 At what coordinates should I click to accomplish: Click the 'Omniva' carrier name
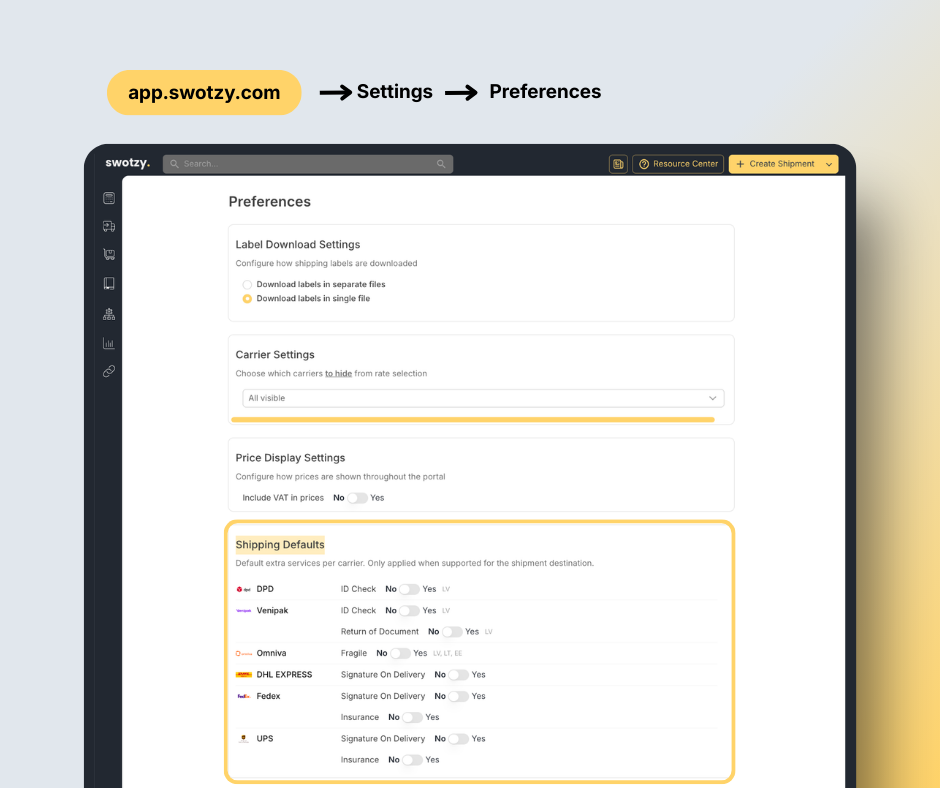pos(272,653)
